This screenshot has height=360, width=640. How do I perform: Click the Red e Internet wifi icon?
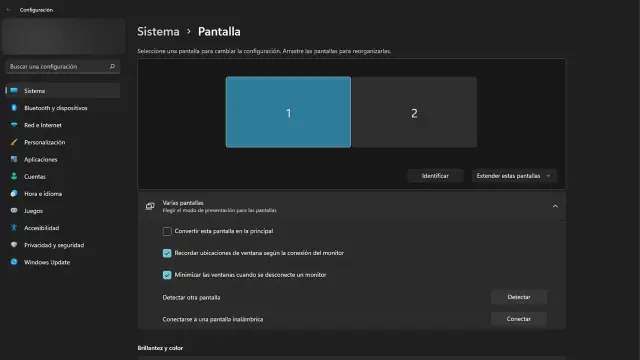pyautogui.click(x=14, y=125)
